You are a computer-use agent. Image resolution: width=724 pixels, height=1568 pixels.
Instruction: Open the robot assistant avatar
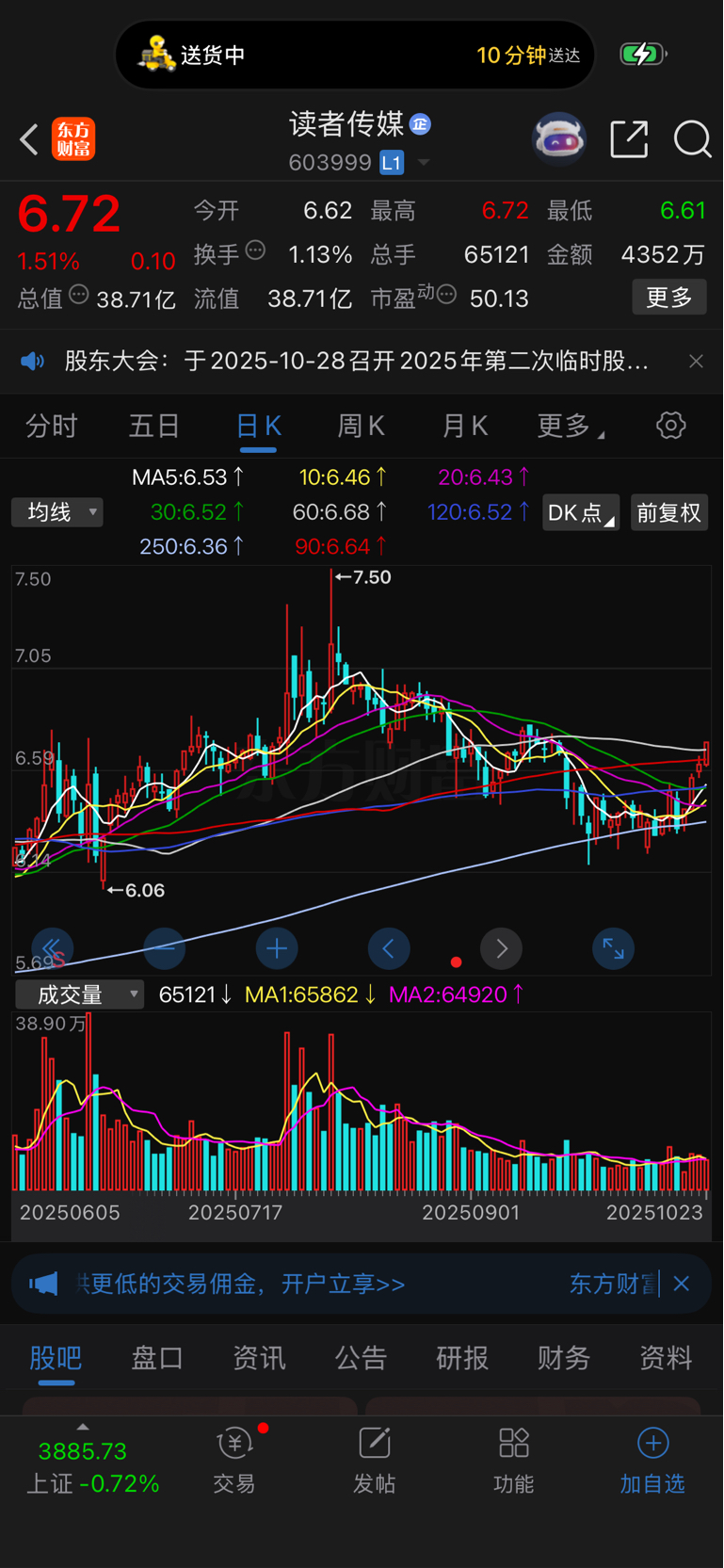point(559,139)
